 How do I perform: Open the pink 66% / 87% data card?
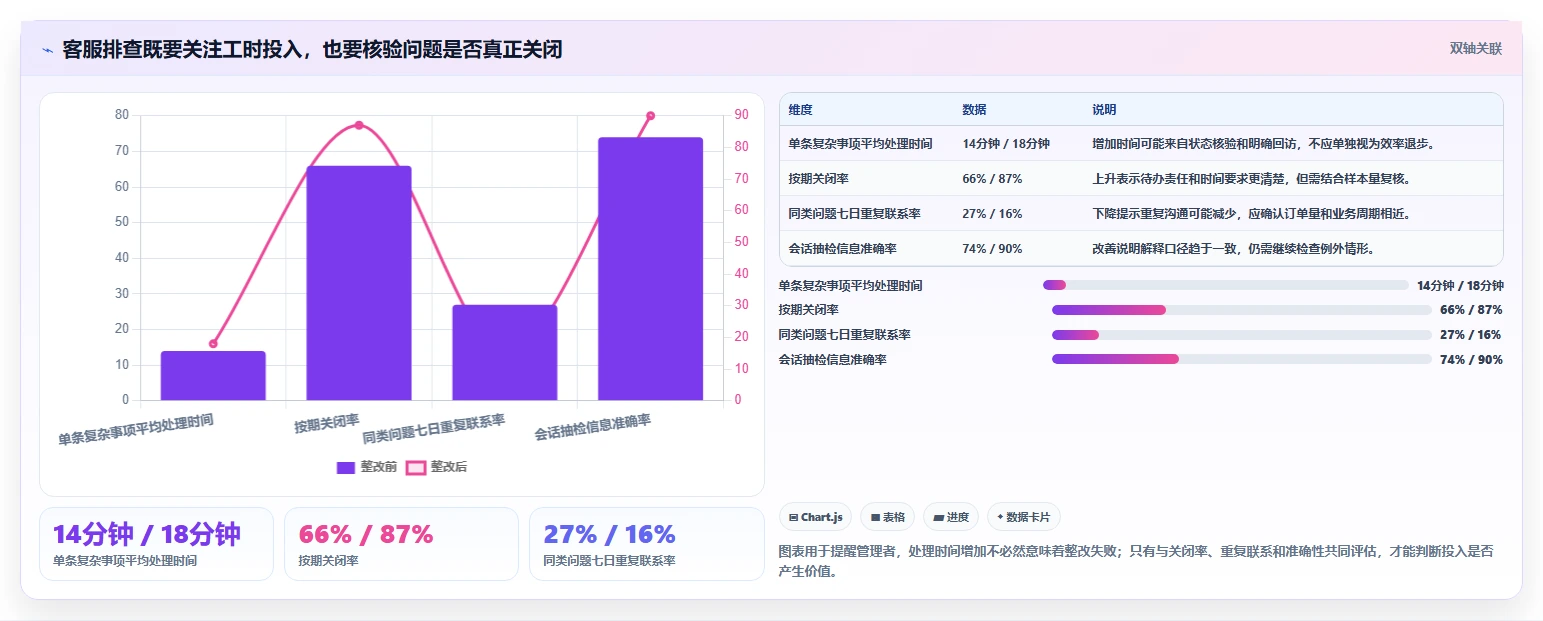pyautogui.click(x=401, y=544)
